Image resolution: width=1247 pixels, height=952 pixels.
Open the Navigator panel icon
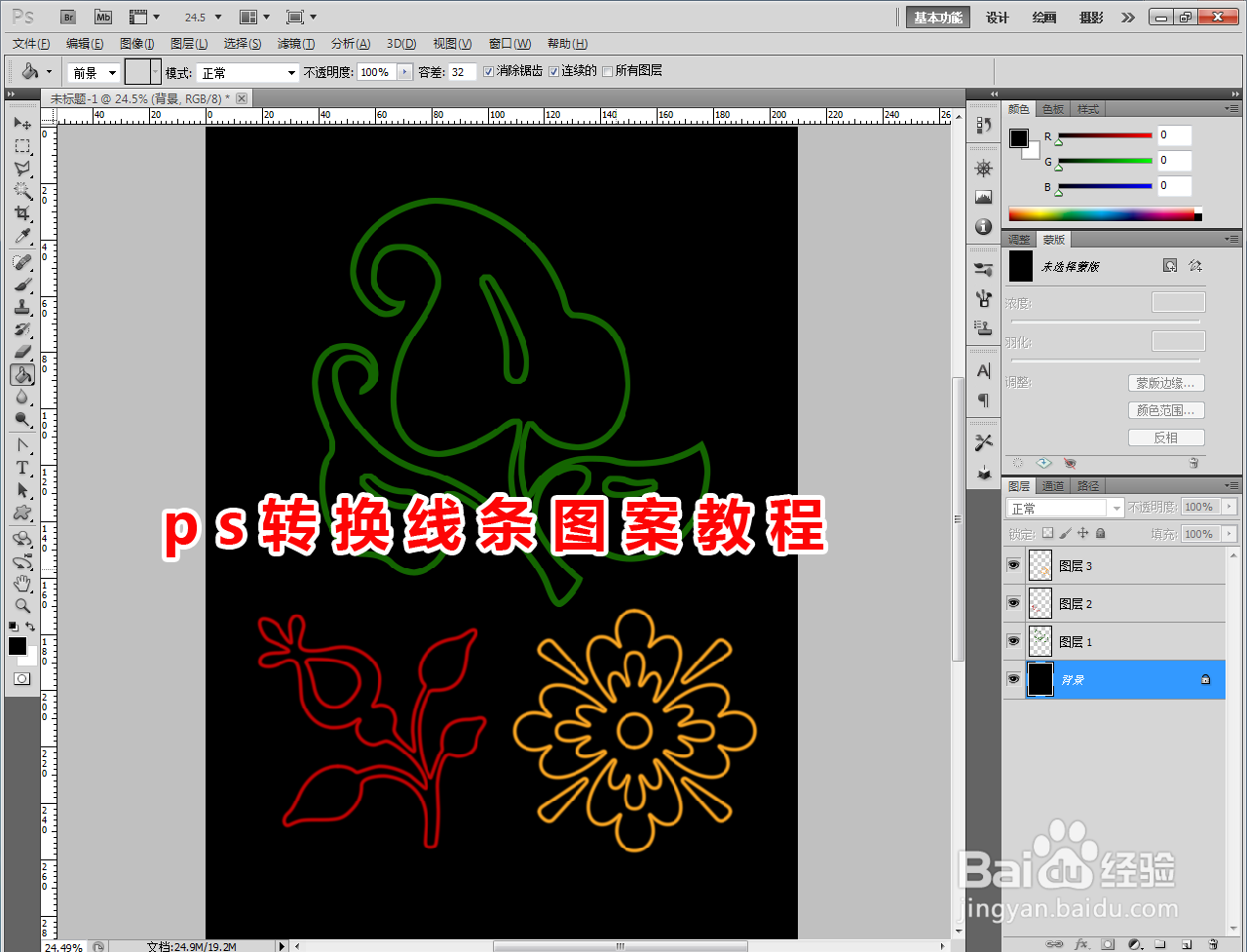pos(983,168)
